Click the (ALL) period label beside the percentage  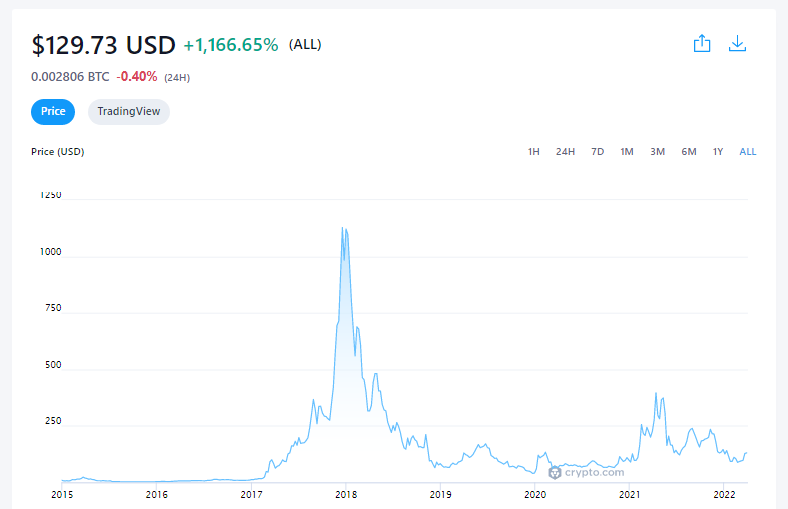[305, 45]
